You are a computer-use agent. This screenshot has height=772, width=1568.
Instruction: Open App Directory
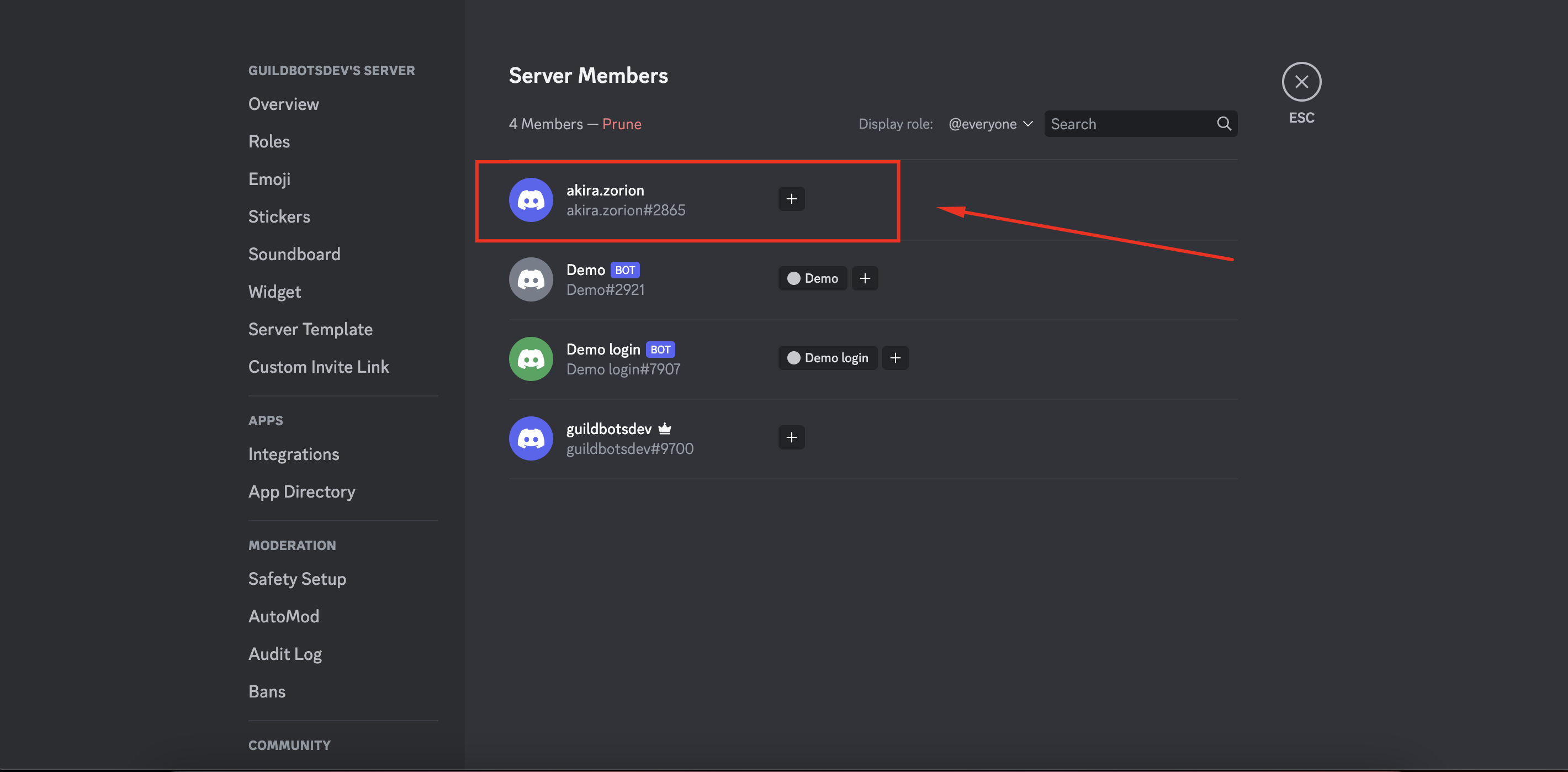pyautogui.click(x=302, y=491)
